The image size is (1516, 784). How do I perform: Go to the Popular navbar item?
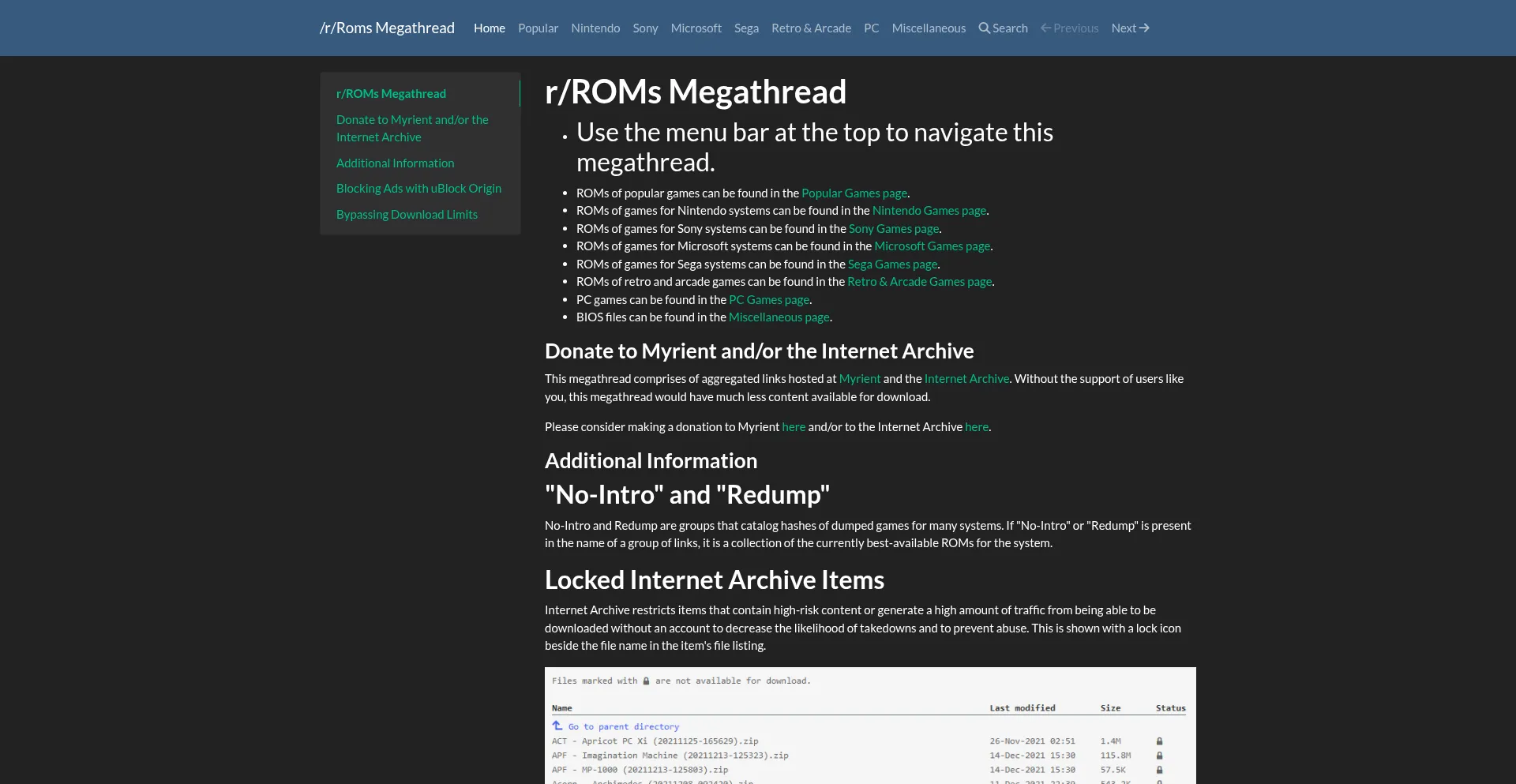pyautogui.click(x=538, y=28)
